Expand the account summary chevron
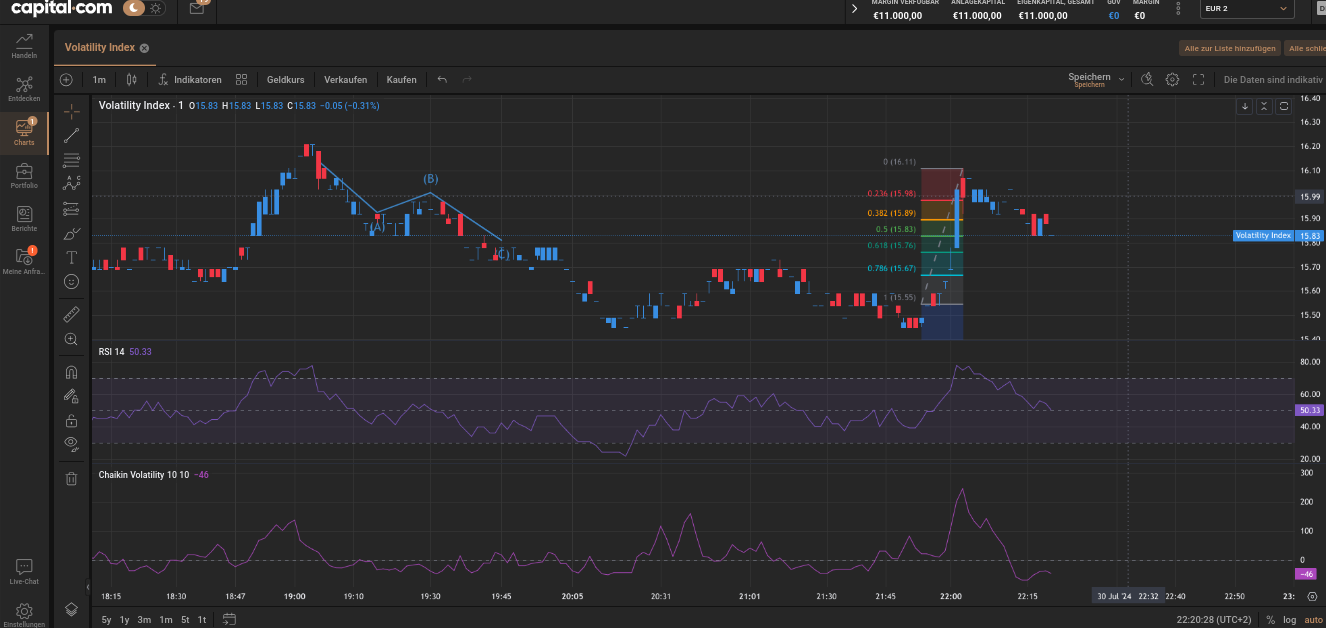Screen dimensions: 1326x628 click(853, 9)
